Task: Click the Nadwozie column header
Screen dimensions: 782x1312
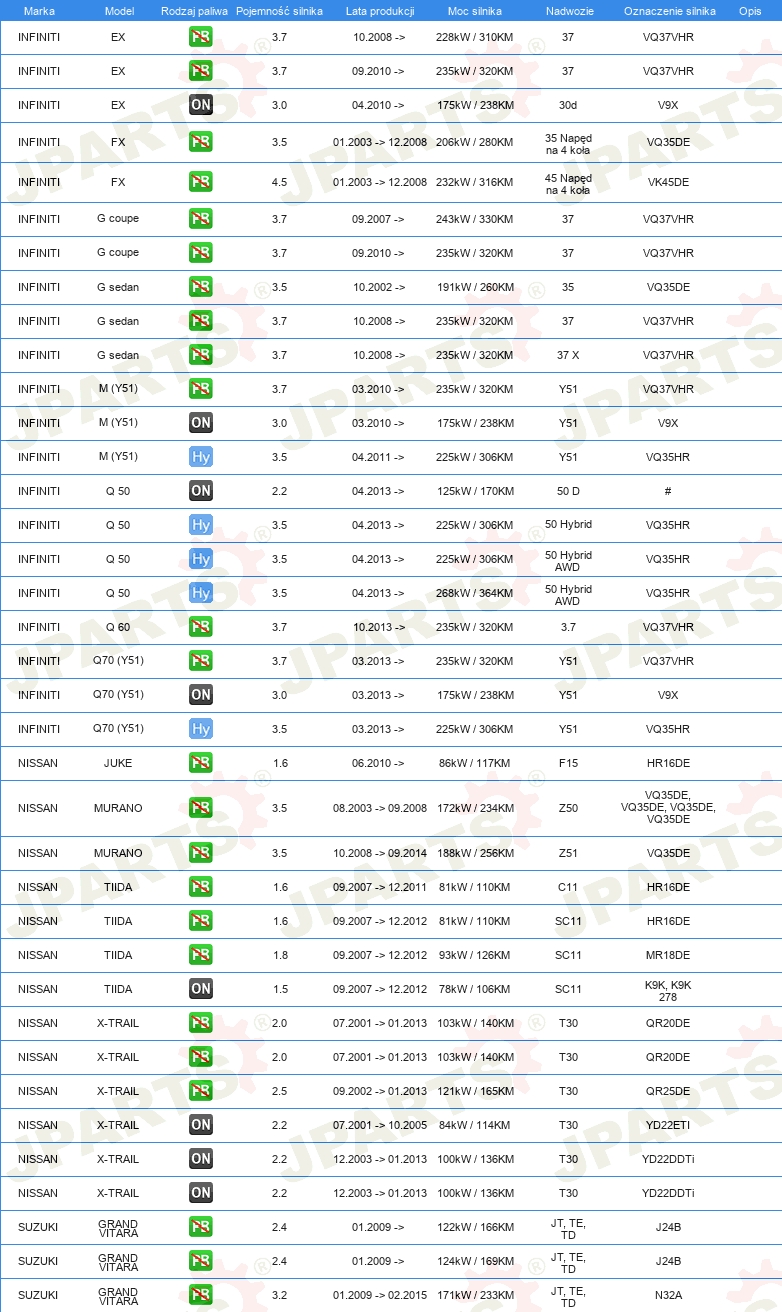Action: (568, 10)
